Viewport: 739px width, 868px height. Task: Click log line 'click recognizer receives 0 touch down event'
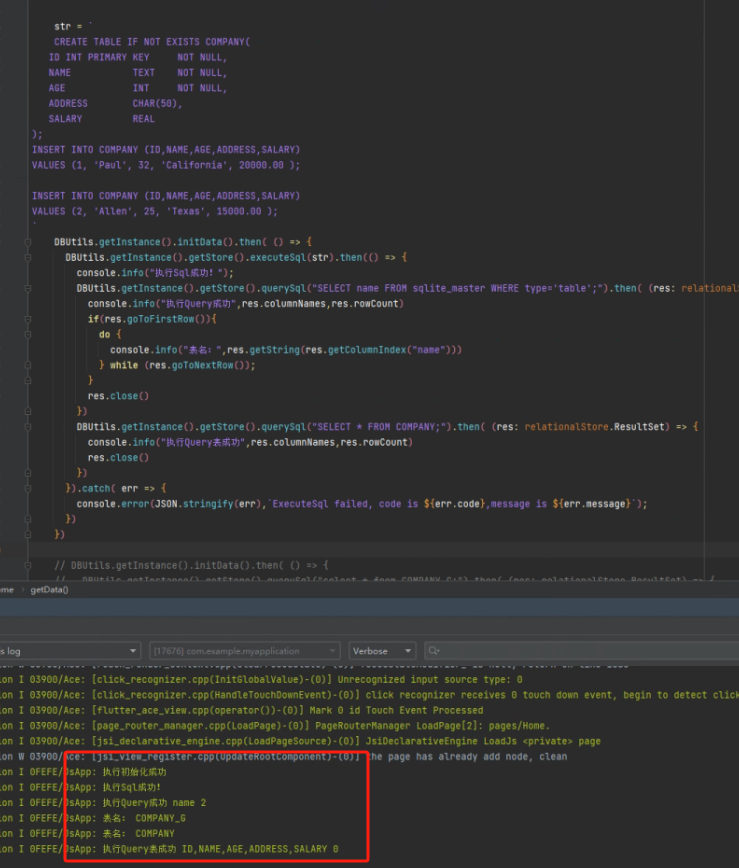(x=369, y=695)
